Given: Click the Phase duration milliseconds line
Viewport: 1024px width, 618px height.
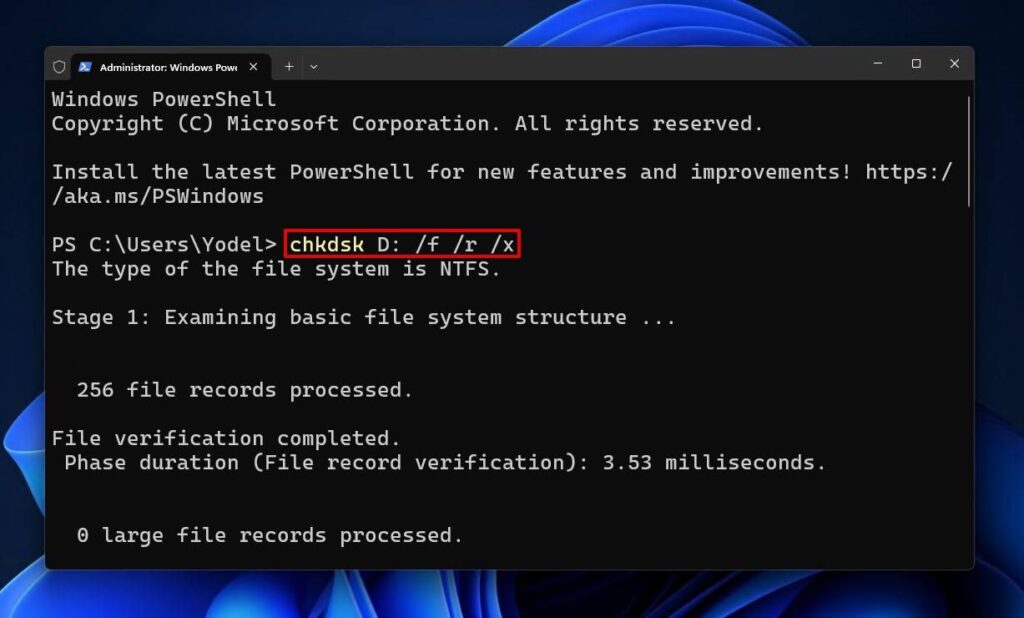Looking at the screenshot, I should point(440,462).
